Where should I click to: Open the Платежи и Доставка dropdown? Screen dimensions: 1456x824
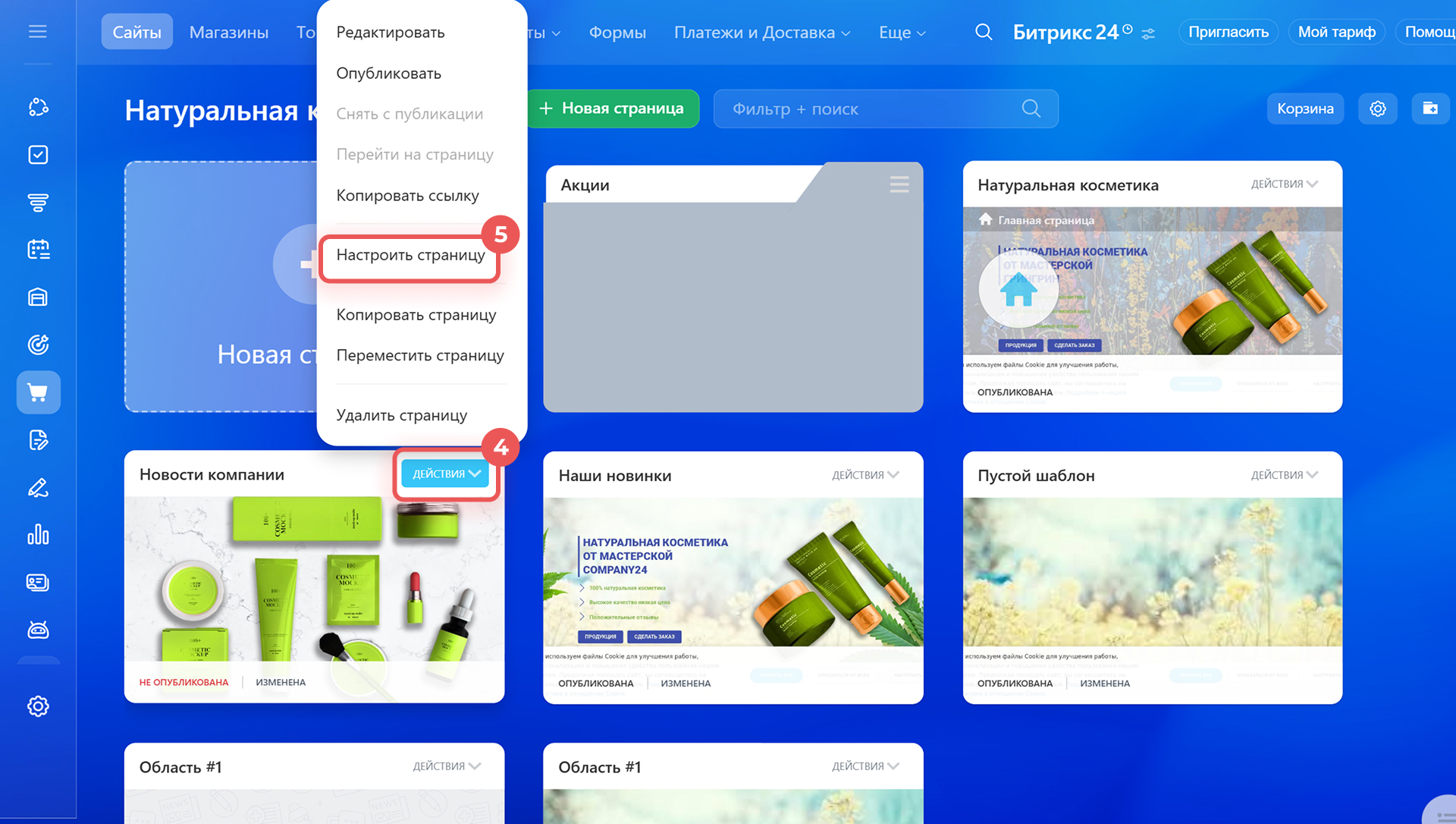coord(761,33)
